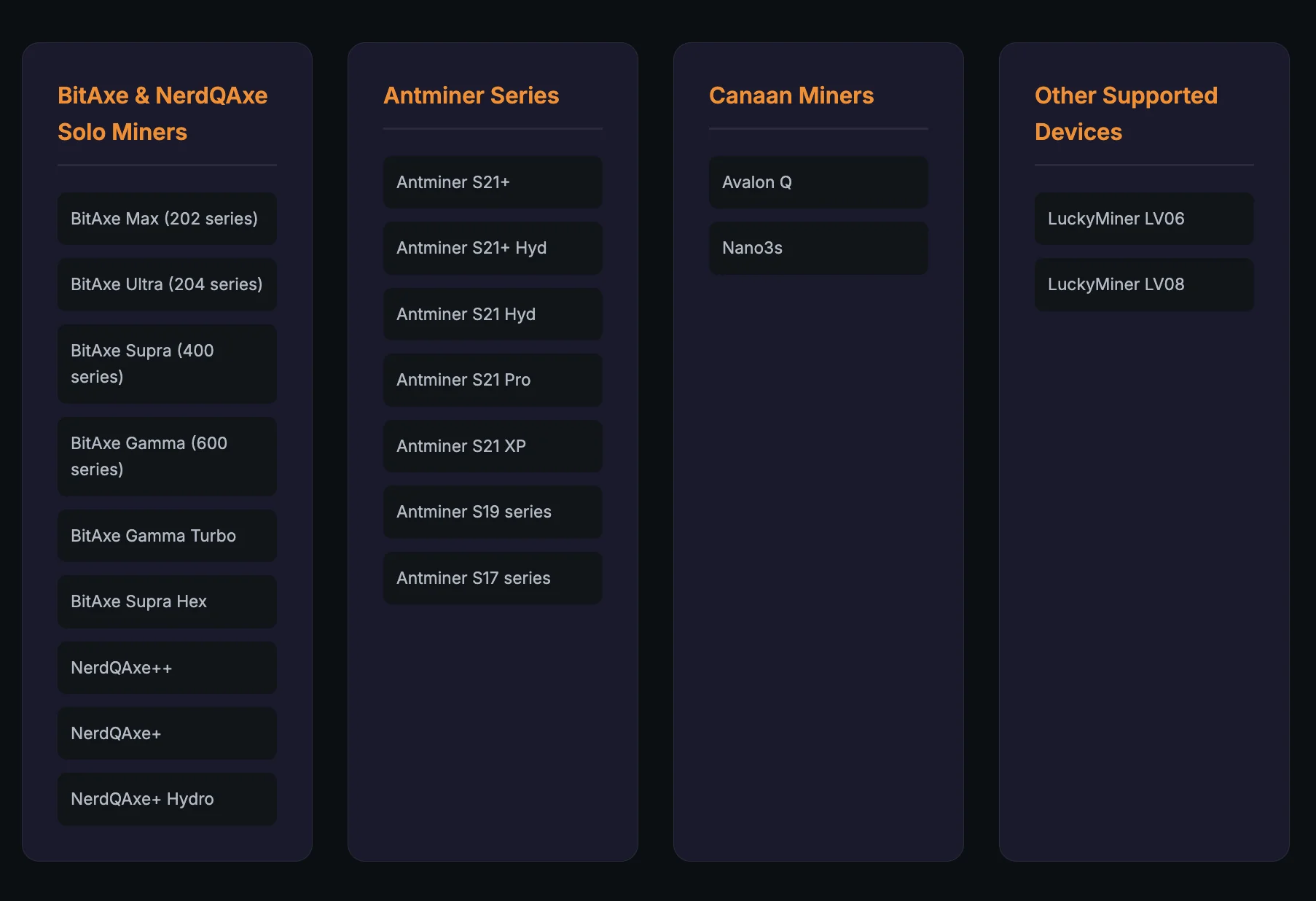Image resolution: width=1316 pixels, height=901 pixels.
Task: Select the NerdQAxe+ Hydro entry
Action: pyautogui.click(x=167, y=799)
